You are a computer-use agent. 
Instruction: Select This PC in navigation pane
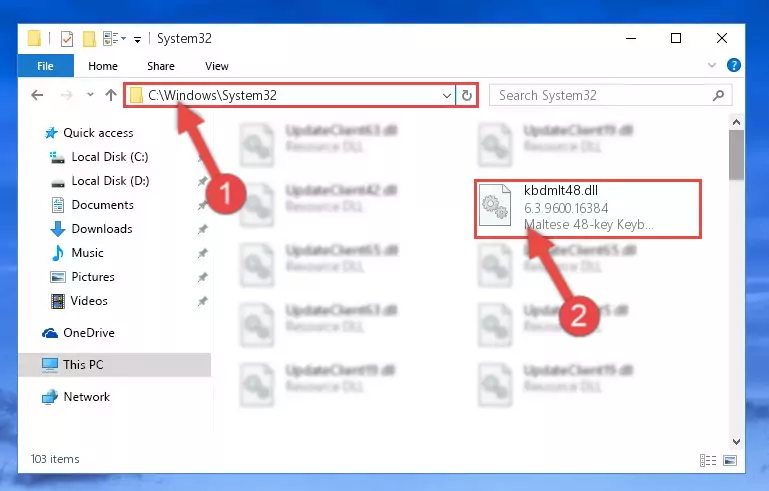click(x=114, y=365)
